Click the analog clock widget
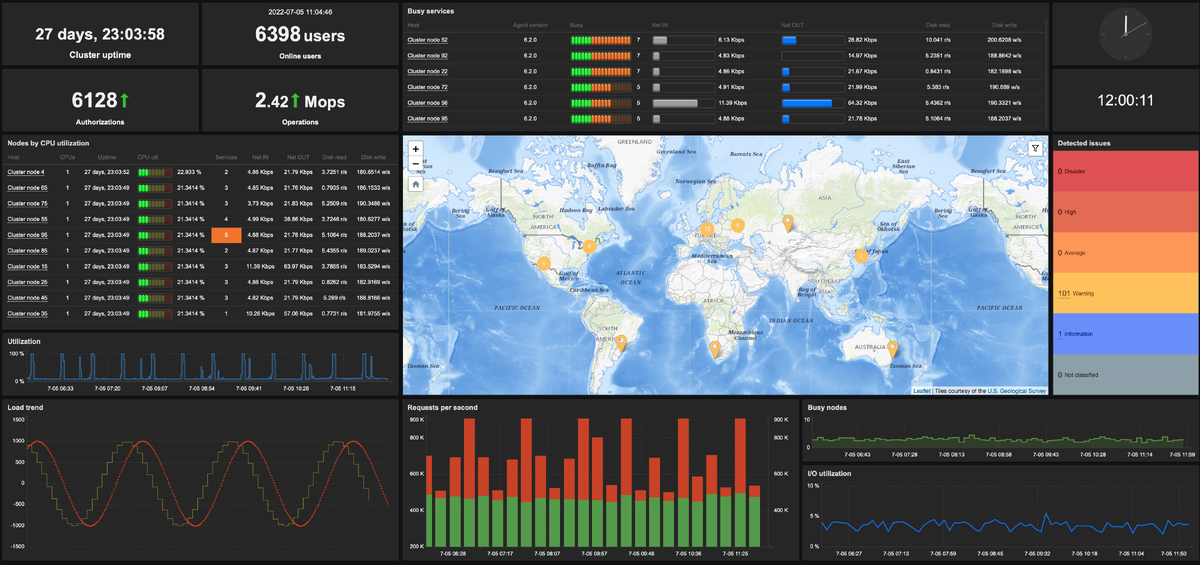Screen dimensions: 1200x565 tap(1125, 33)
